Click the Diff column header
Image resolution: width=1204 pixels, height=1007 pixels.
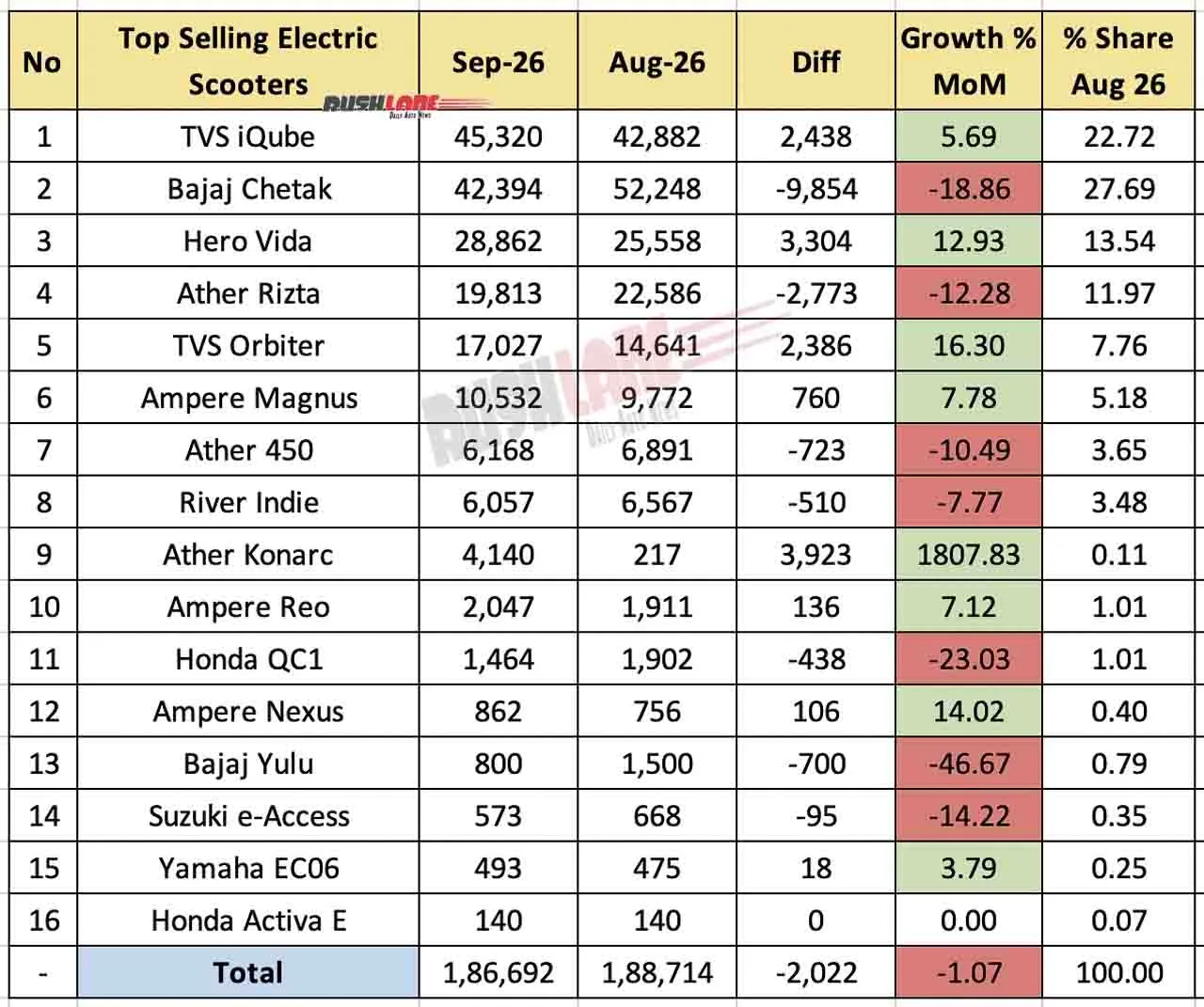[x=816, y=62]
